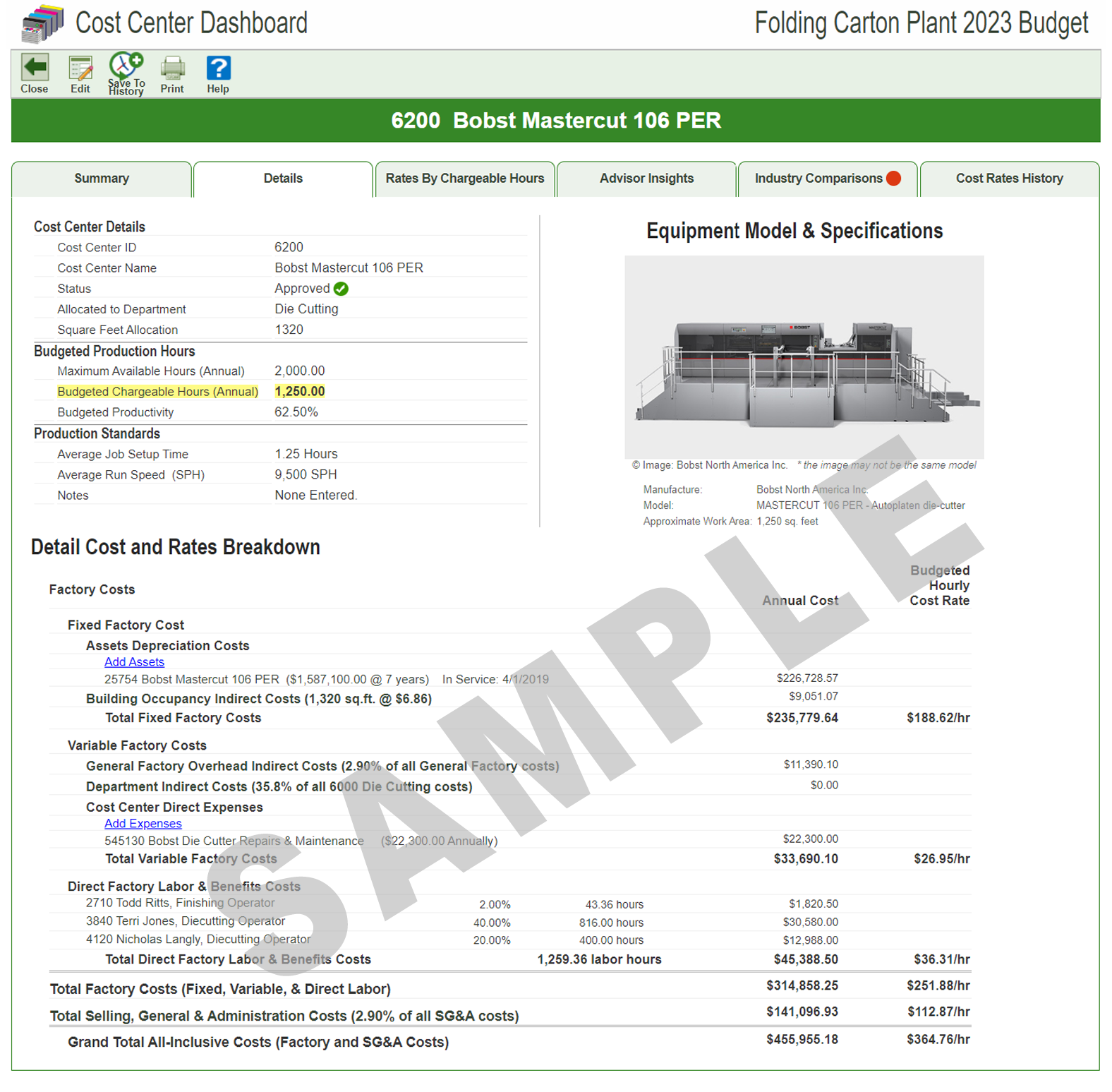Click Budgeted Chargeable Hours (Annual) label
Screen dimensions: 1112x1092
click(x=157, y=392)
